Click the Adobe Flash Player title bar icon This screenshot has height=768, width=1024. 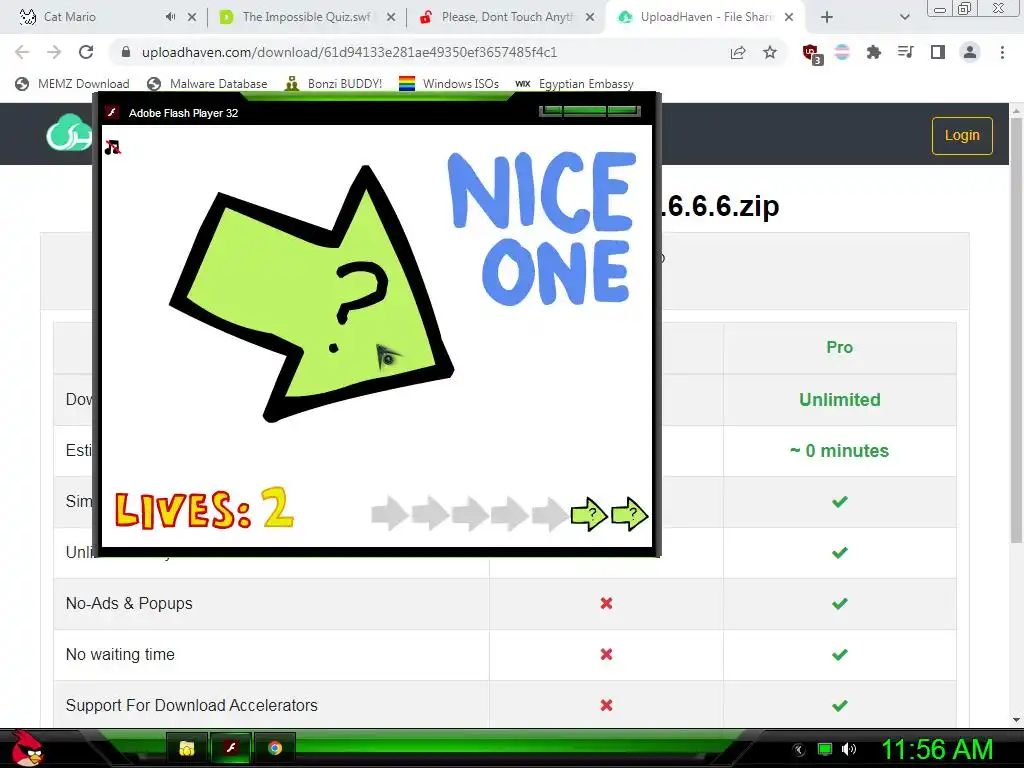tap(112, 112)
